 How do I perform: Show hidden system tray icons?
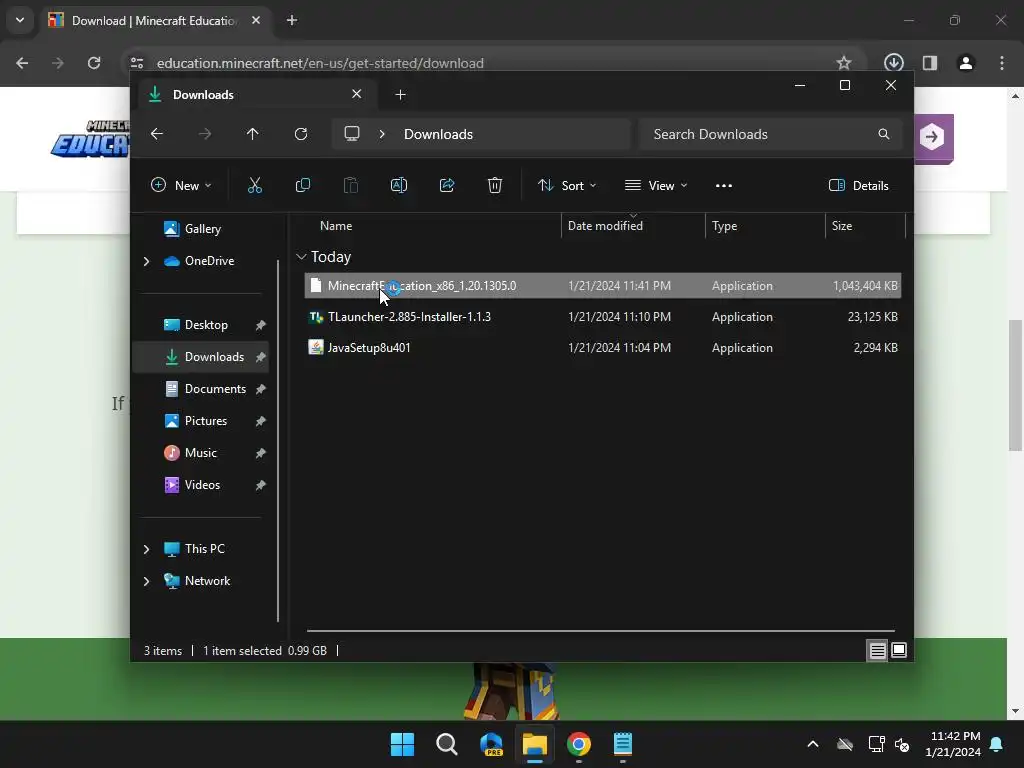(x=813, y=744)
